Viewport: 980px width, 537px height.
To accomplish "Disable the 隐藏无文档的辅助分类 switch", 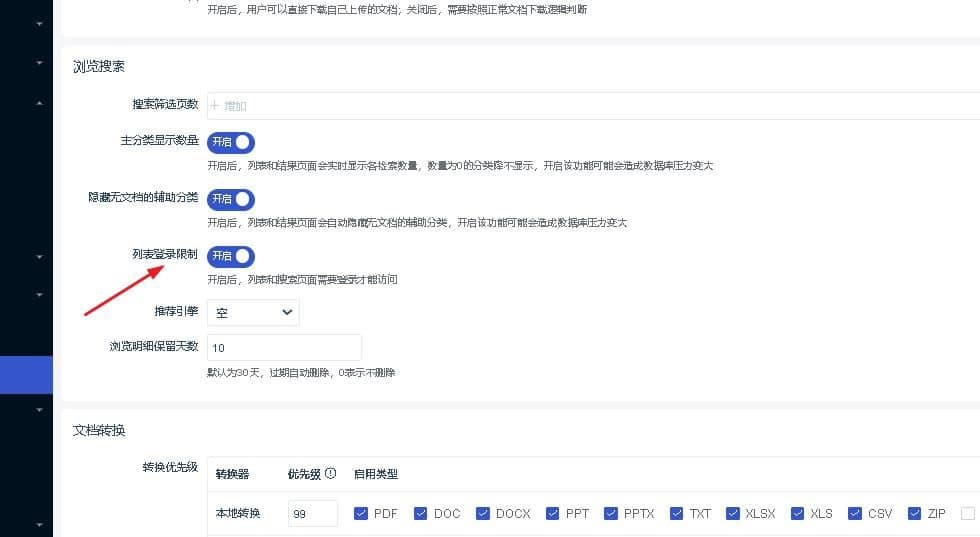I will tap(231, 199).
